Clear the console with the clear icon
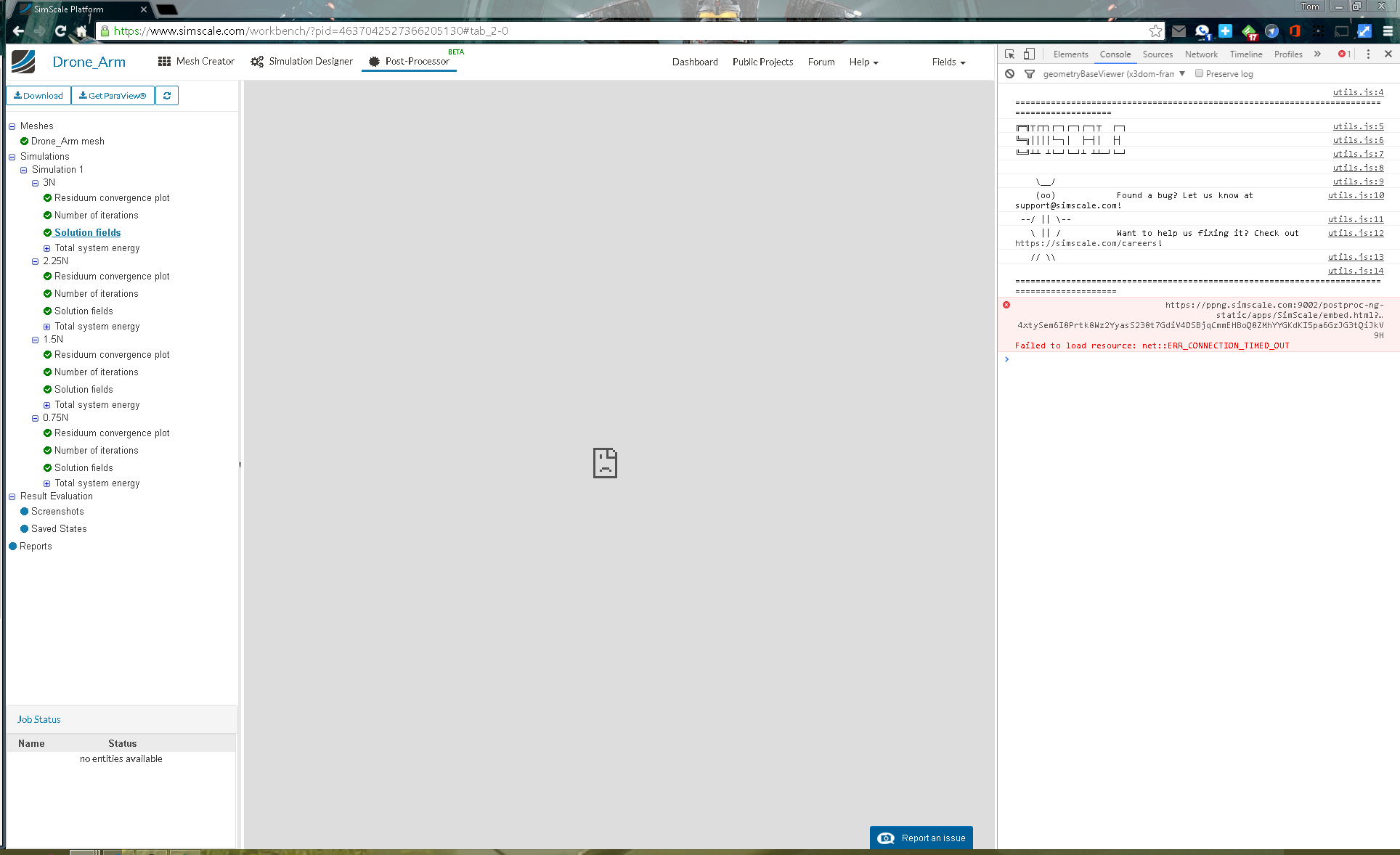Viewport: 1400px width, 855px height. point(1009,74)
